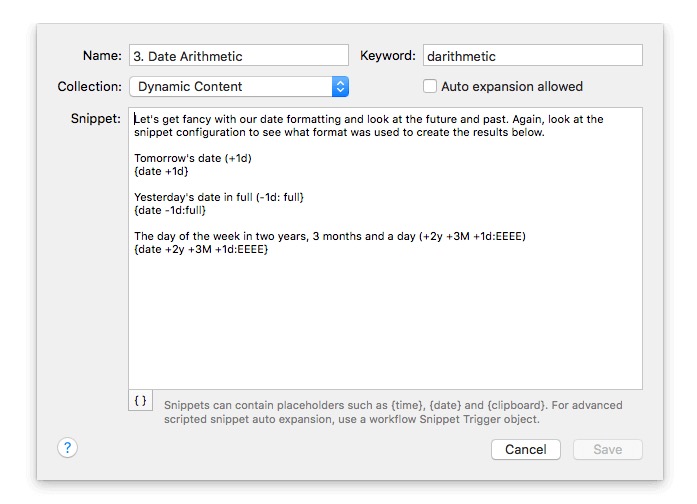Click the placeholder hint text below the snippet
The width and height of the screenshot is (697, 504).
click(x=393, y=412)
